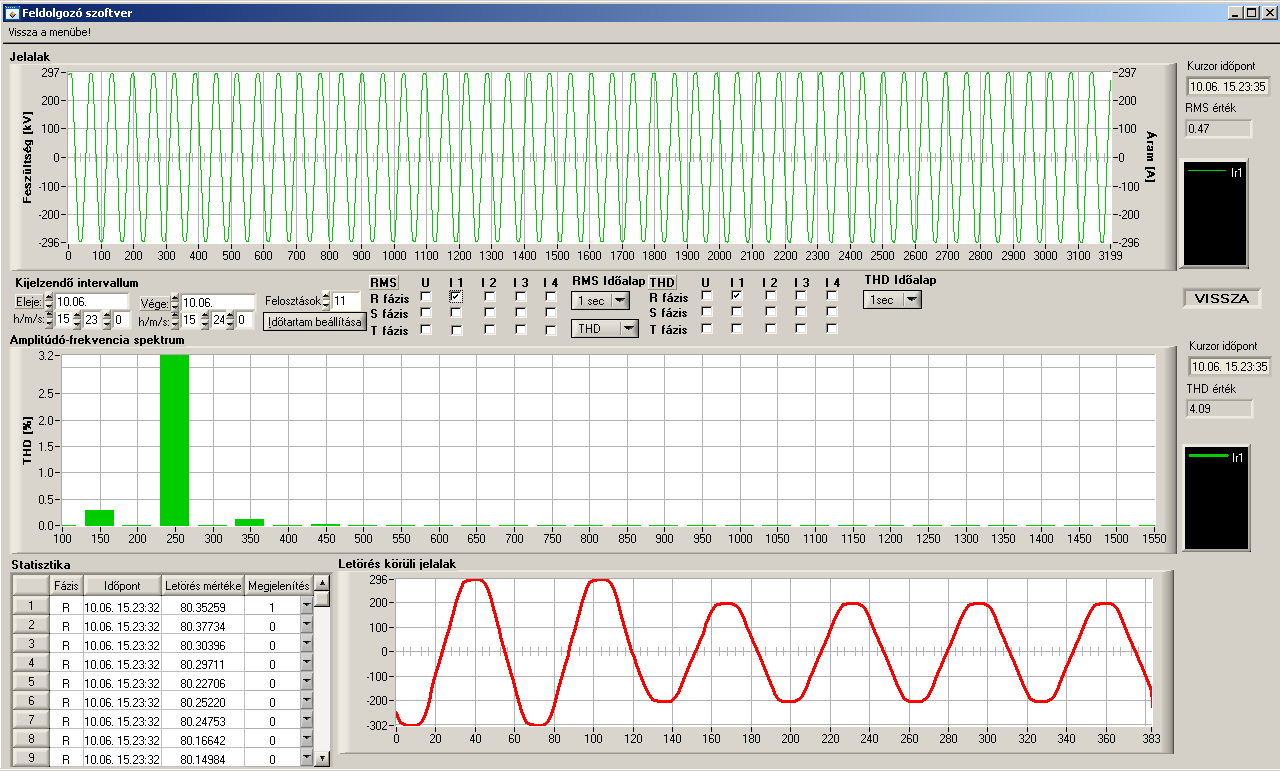Viewport: 1280px width, 771px height.
Task: Click the Vége minutes field showing 24
Action: (220, 320)
